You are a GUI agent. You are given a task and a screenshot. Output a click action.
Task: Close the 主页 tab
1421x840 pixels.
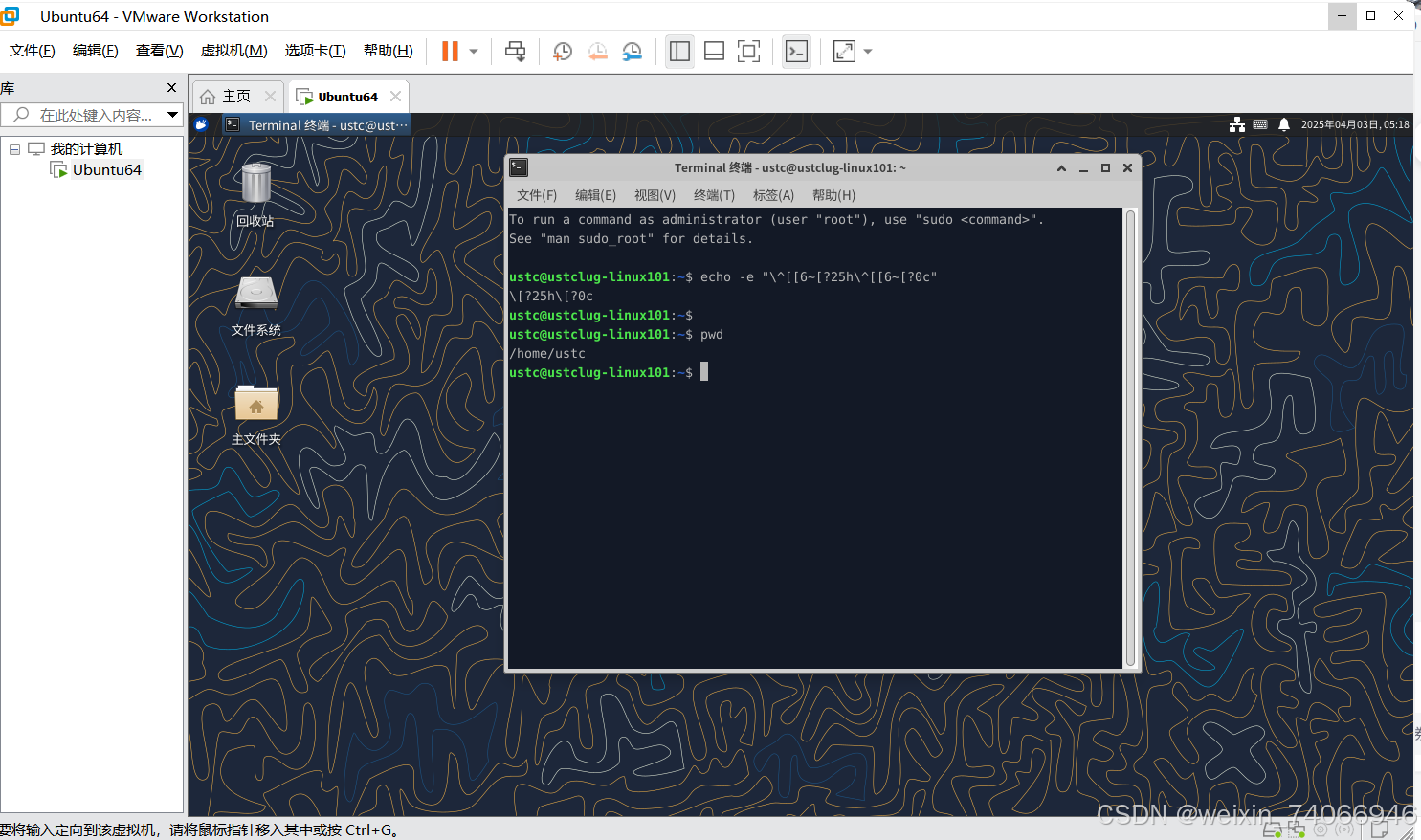(x=270, y=97)
